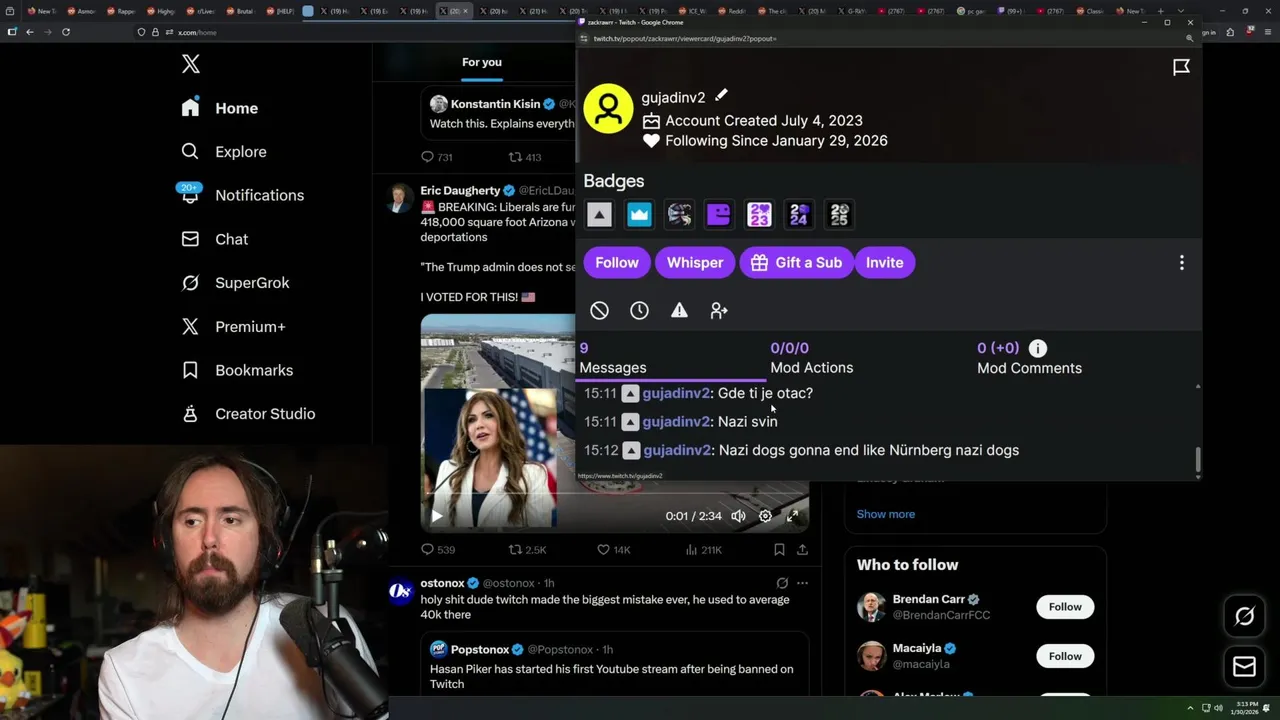Toggle fullscreen on the video
Viewport: 1280px width, 720px height.
tap(792, 516)
